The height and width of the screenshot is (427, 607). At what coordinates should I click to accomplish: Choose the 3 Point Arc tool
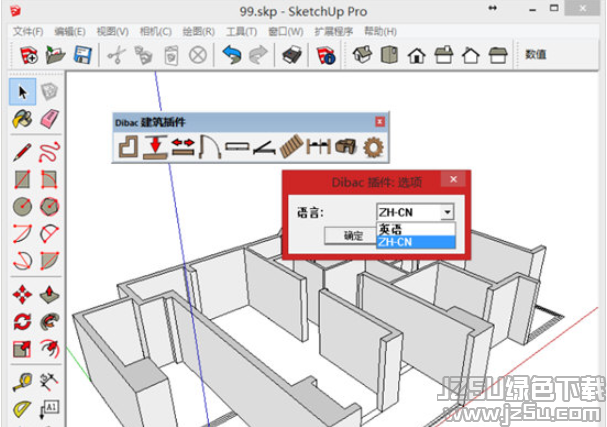click(x=22, y=261)
